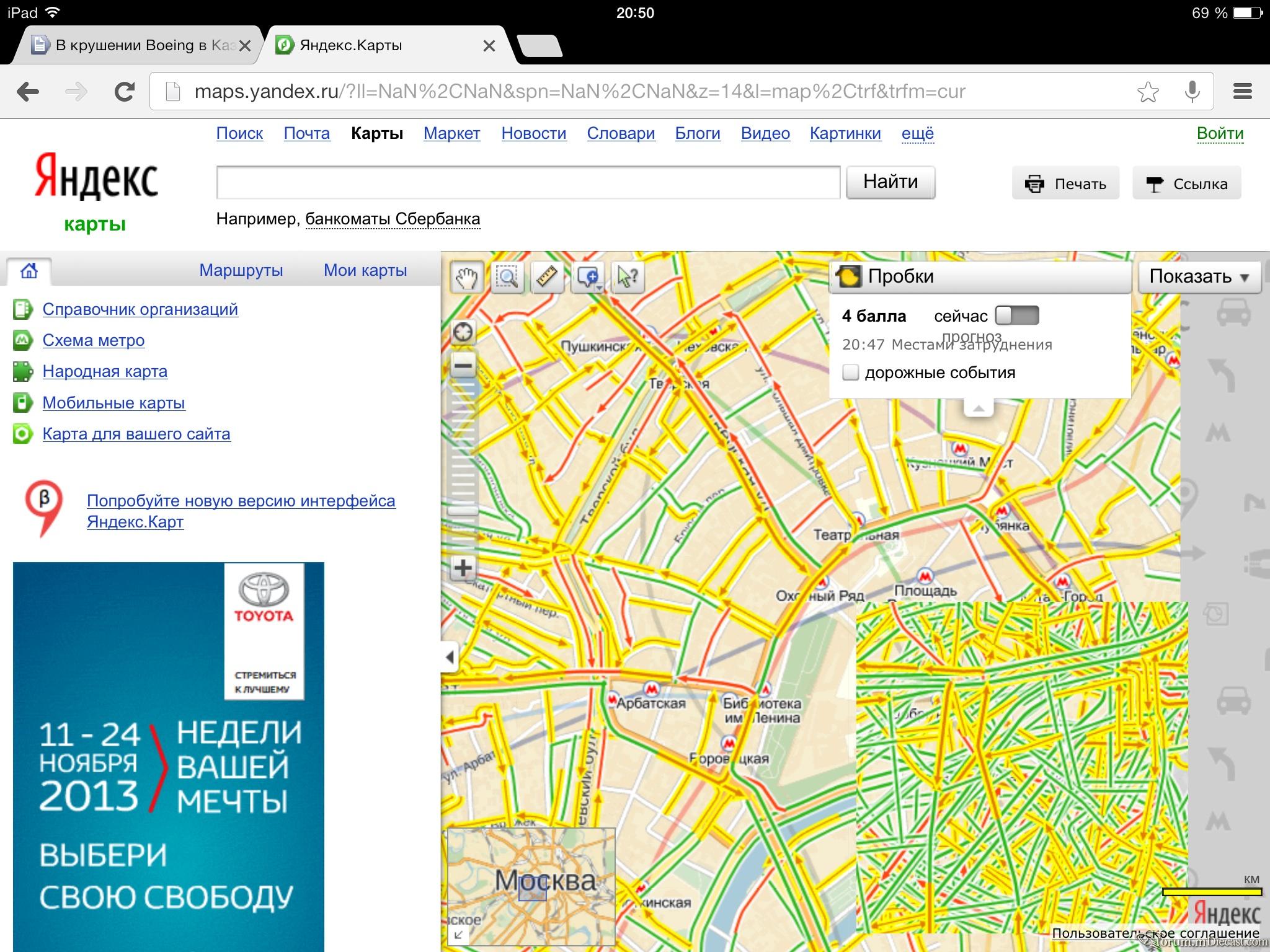Go back in browser

(28, 92)
